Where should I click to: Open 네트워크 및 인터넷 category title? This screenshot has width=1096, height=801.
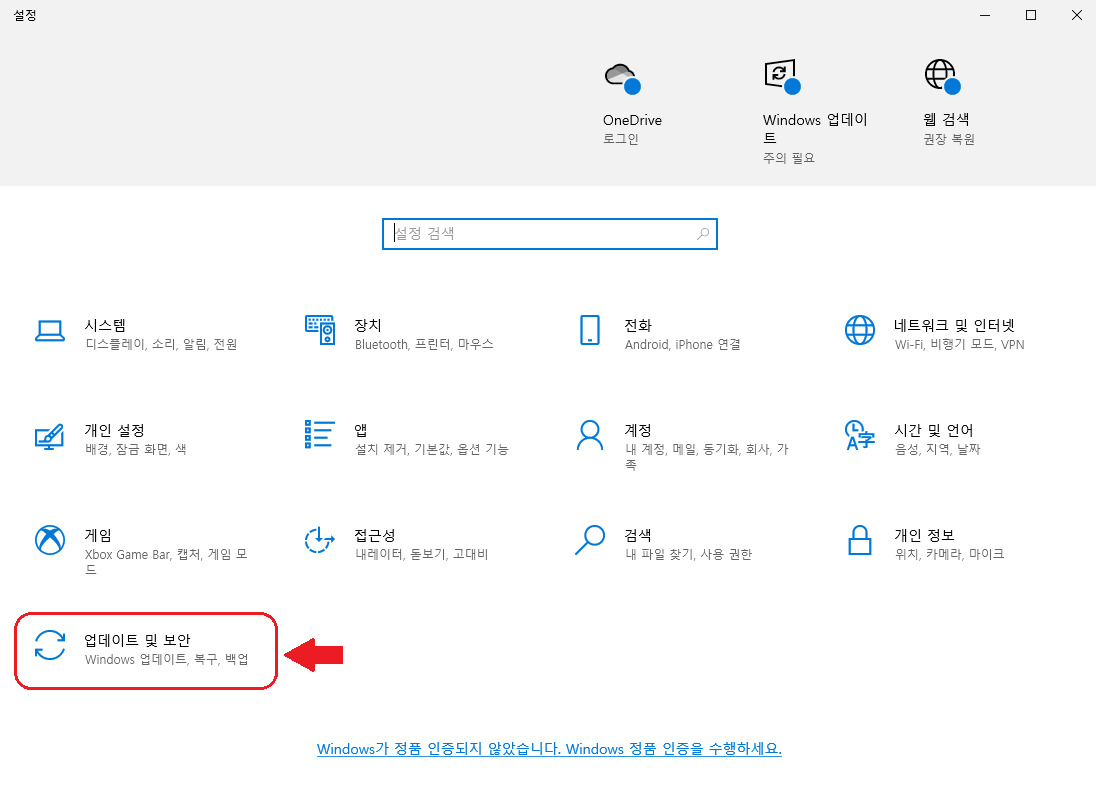(x=954, y=325)
